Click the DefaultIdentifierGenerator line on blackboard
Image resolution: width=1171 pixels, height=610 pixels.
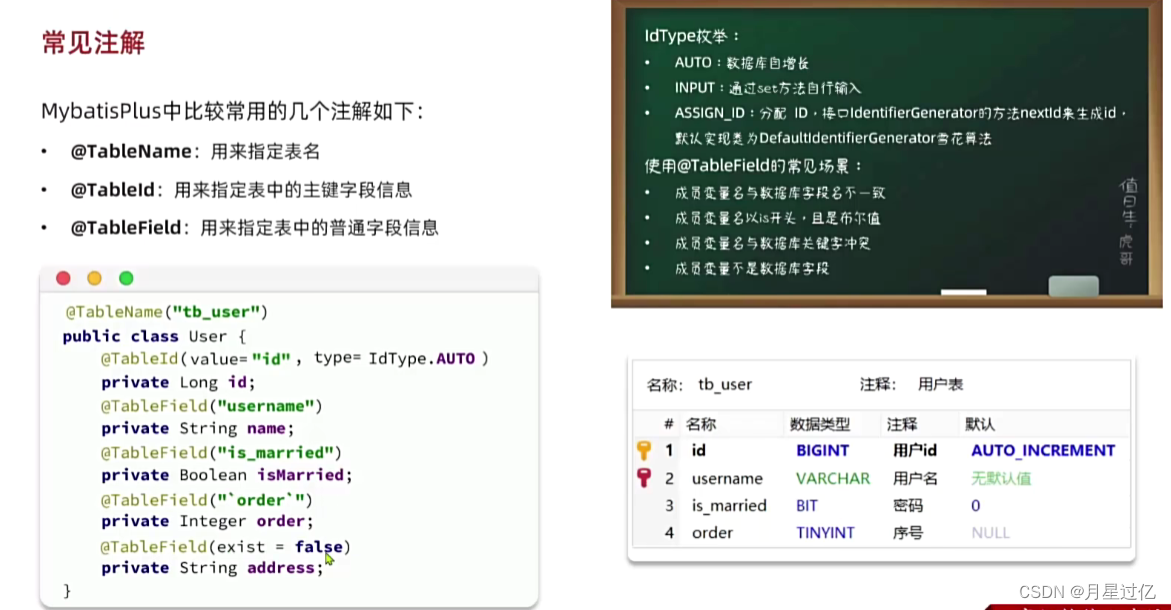pyautogui.click(x=833, y=138)
